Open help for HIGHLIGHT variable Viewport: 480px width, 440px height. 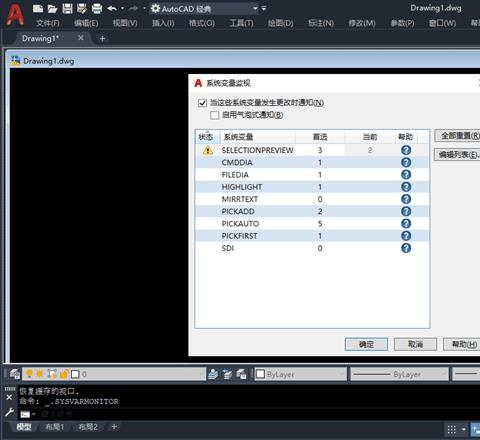pyautogui.click(x=406, y=187)
